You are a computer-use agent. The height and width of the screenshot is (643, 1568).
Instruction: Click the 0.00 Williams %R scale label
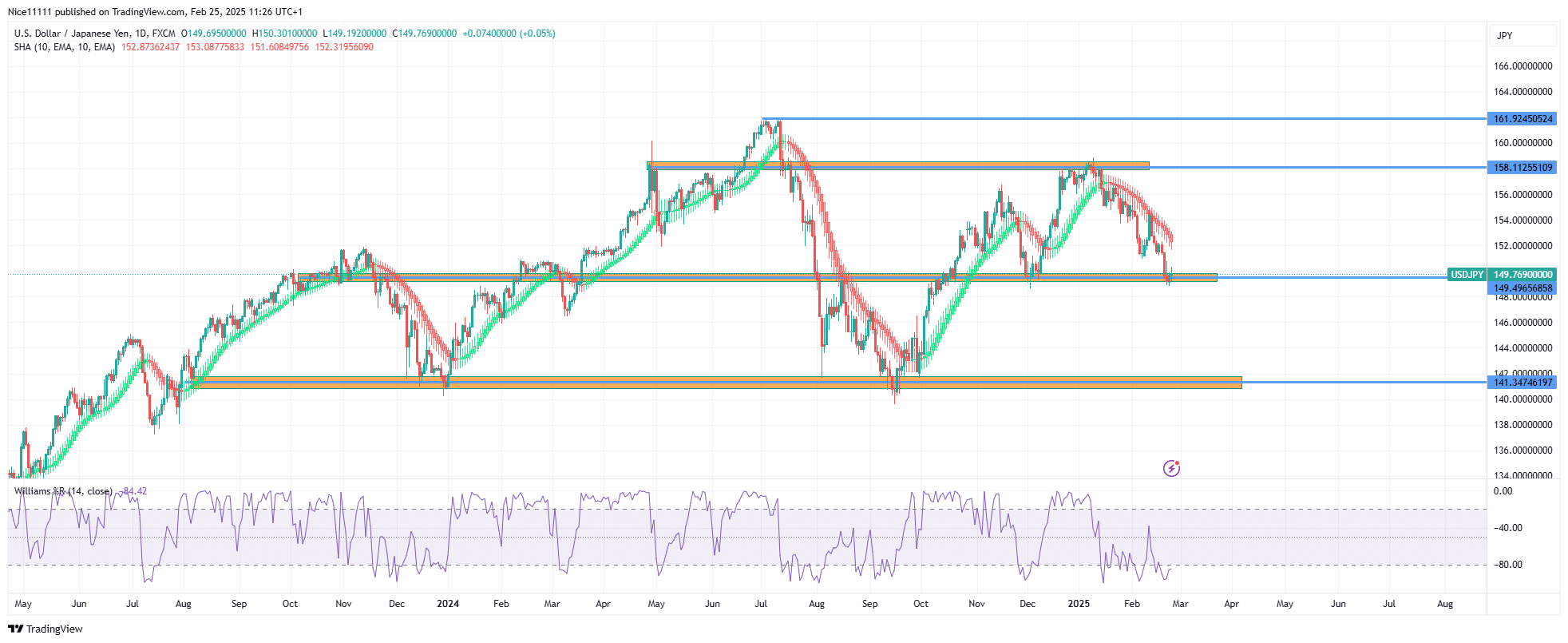coord(1503,491)
